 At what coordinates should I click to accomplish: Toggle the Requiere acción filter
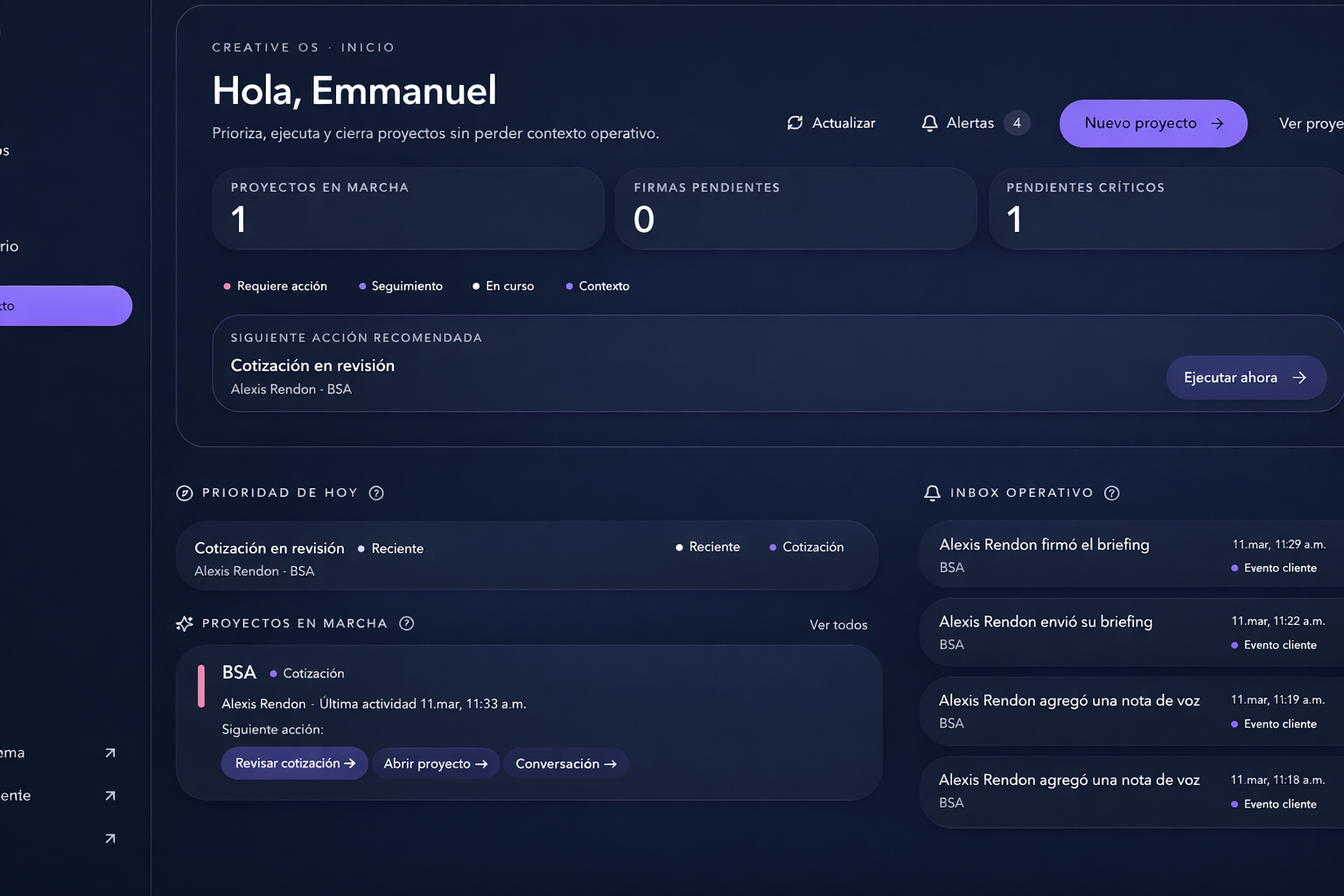click(276, 286)
